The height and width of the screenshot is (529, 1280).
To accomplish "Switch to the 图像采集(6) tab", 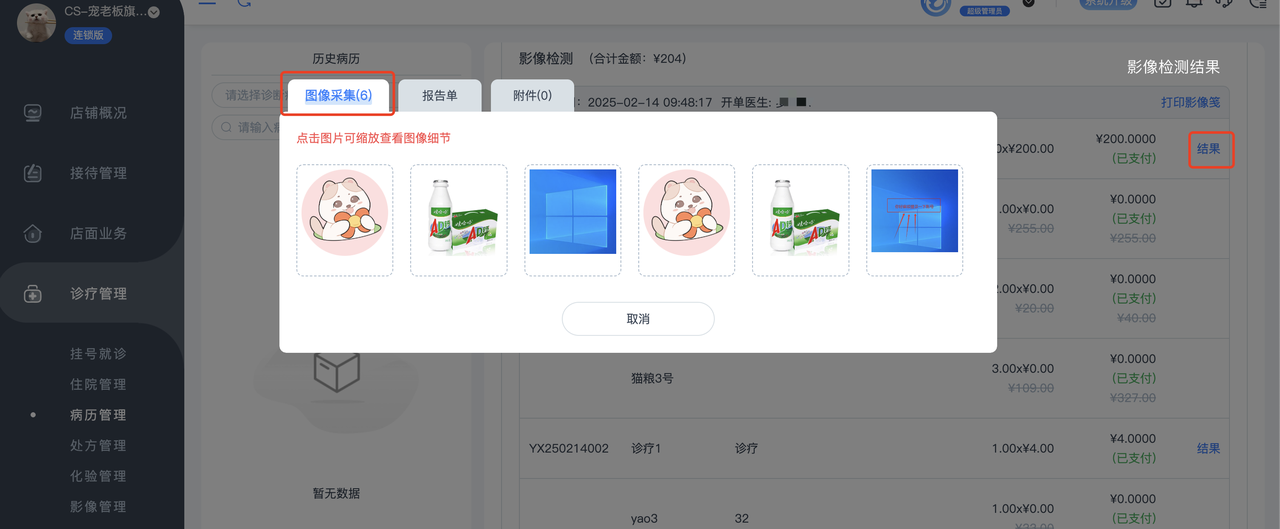I will [338, 95].
